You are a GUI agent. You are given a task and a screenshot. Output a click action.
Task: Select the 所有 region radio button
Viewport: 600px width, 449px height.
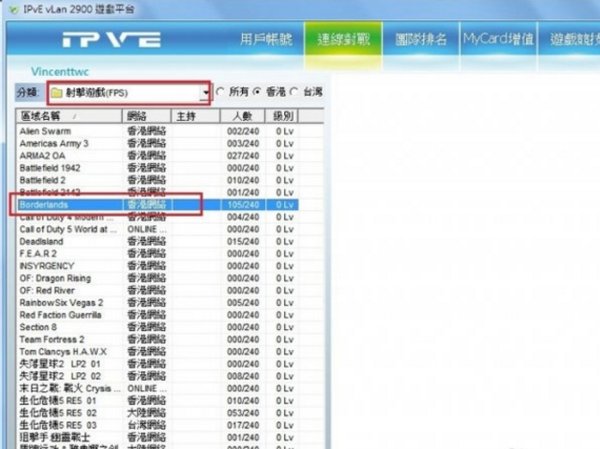221,92
